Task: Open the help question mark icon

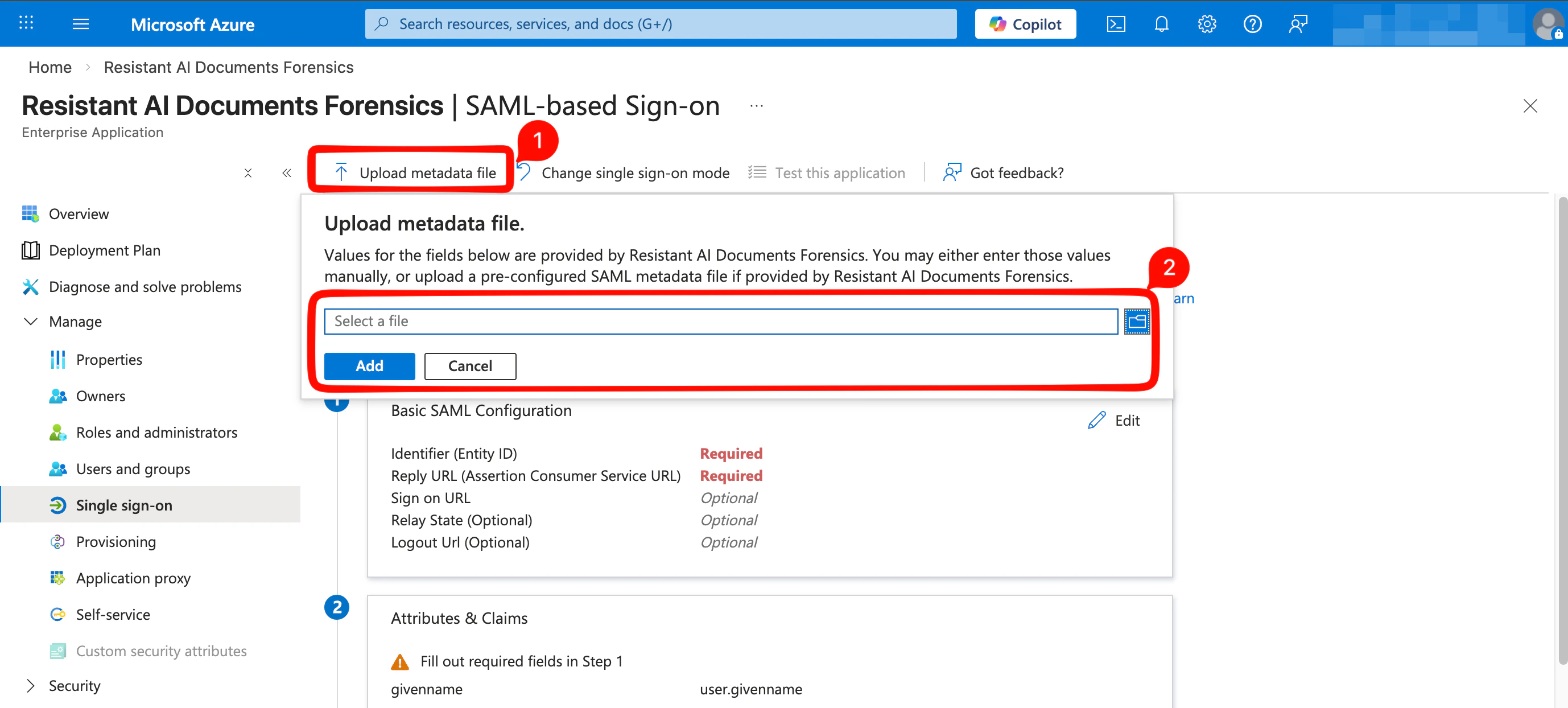Action: (x=1252, y=24)
